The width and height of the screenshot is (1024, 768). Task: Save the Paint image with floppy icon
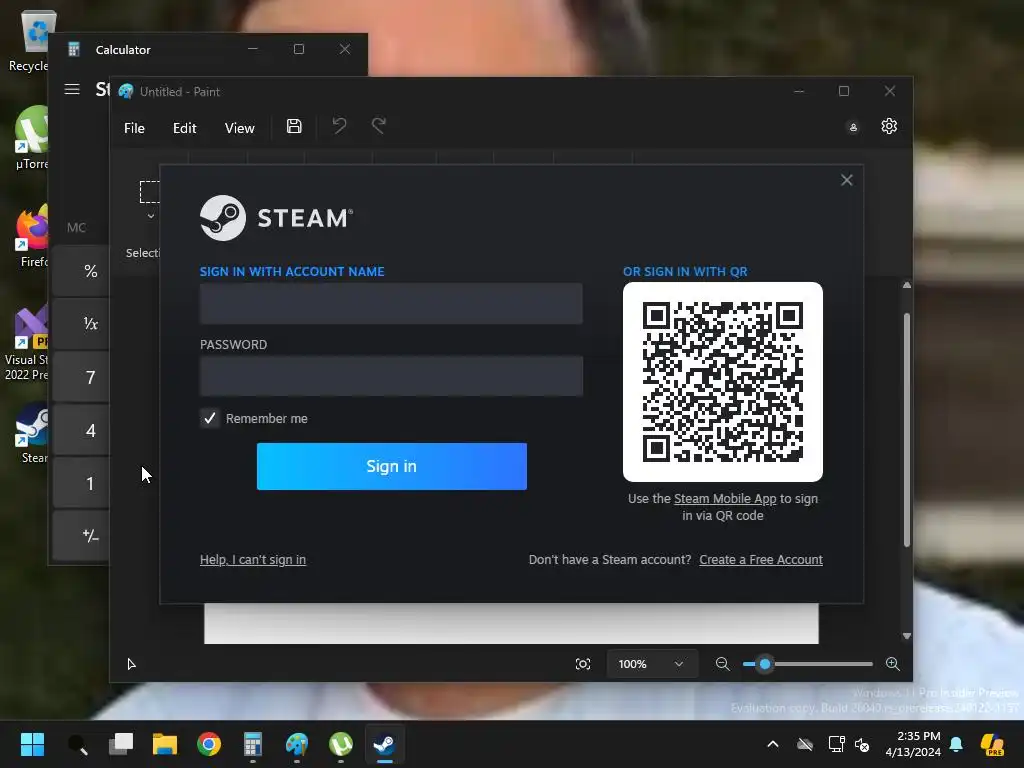(x=294, y=126)
